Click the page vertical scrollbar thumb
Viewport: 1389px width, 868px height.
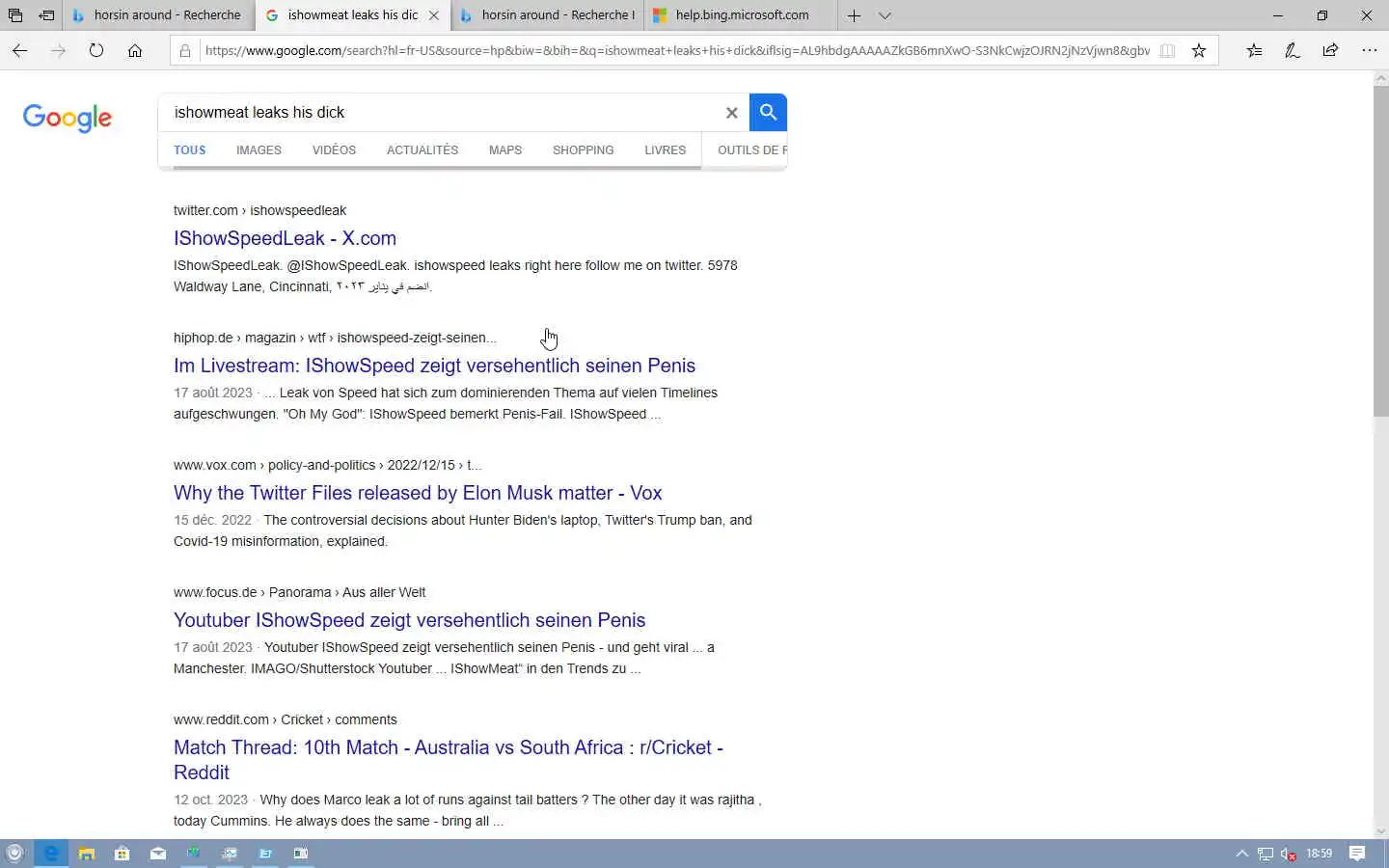coord(1380,251)
